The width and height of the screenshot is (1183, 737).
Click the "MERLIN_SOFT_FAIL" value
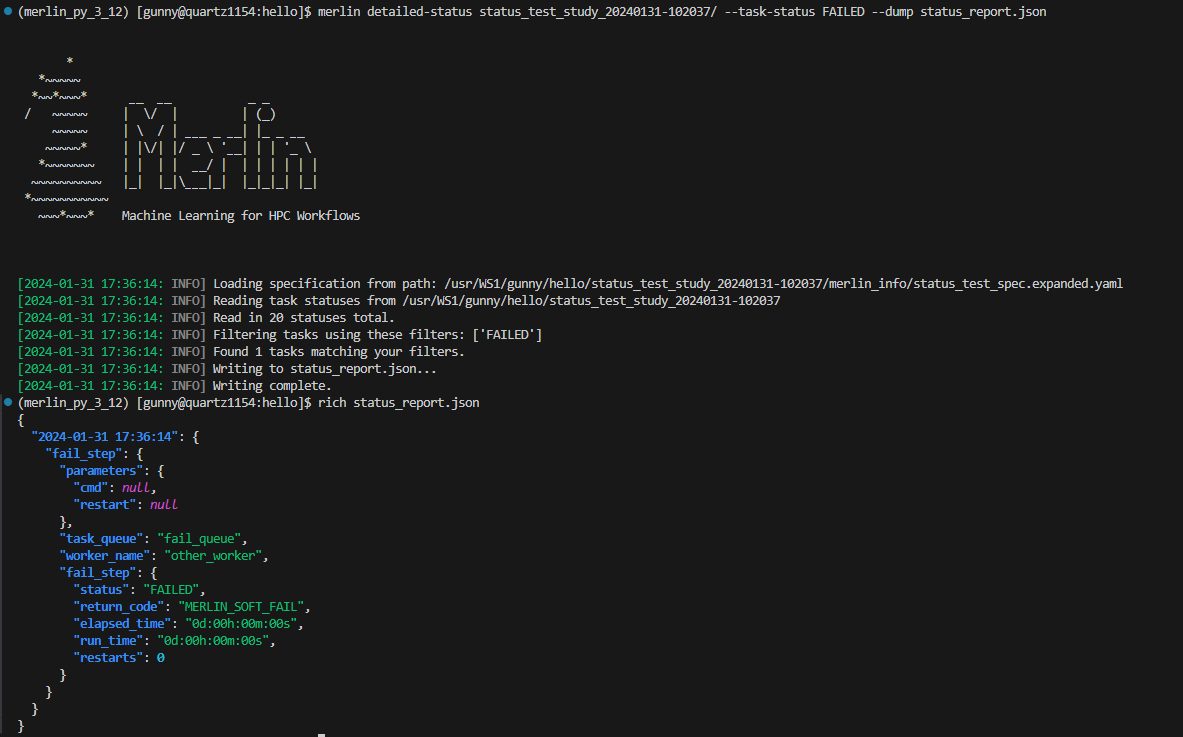(x=241, y=606)
